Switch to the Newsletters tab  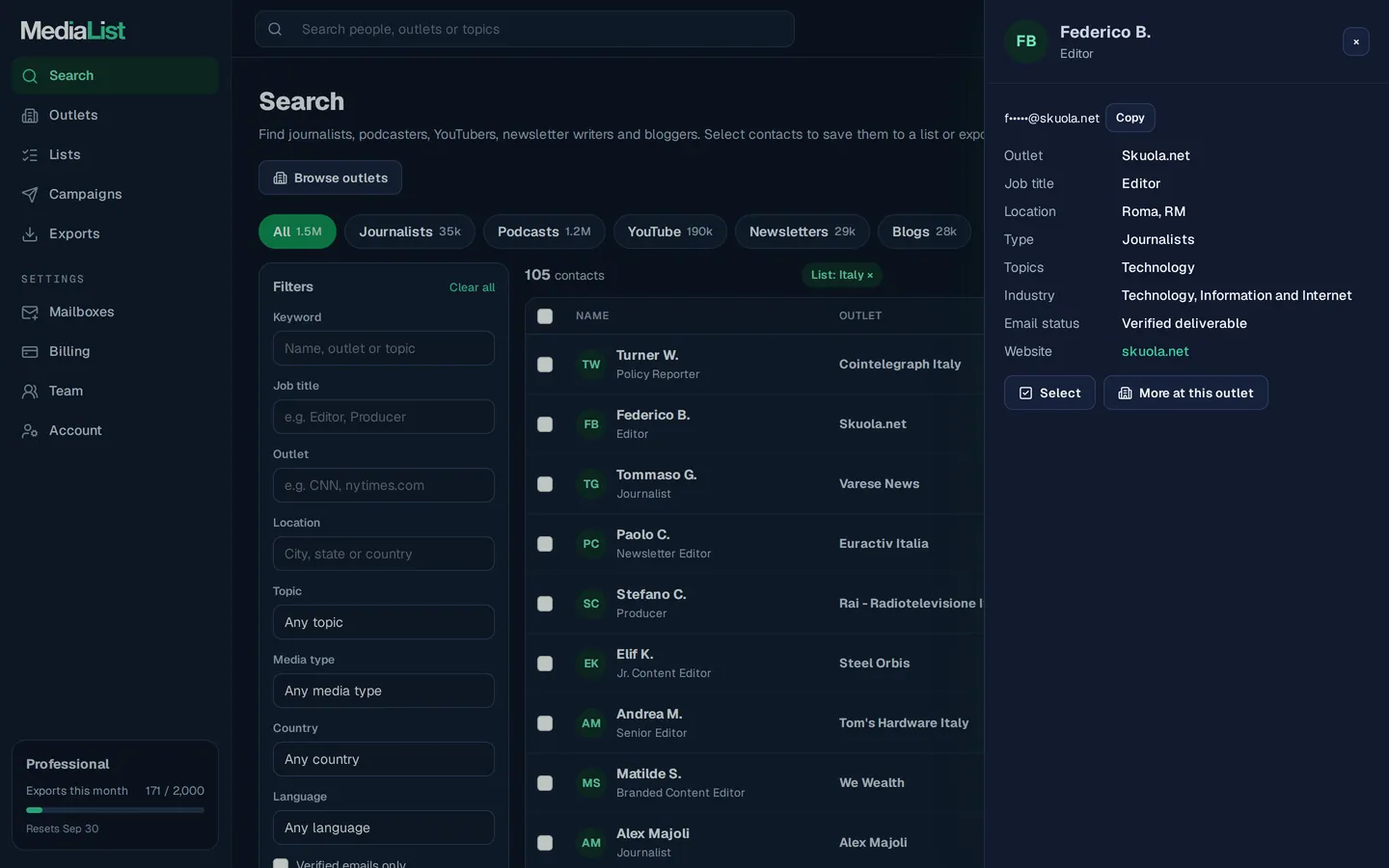(x=803, y=231)
